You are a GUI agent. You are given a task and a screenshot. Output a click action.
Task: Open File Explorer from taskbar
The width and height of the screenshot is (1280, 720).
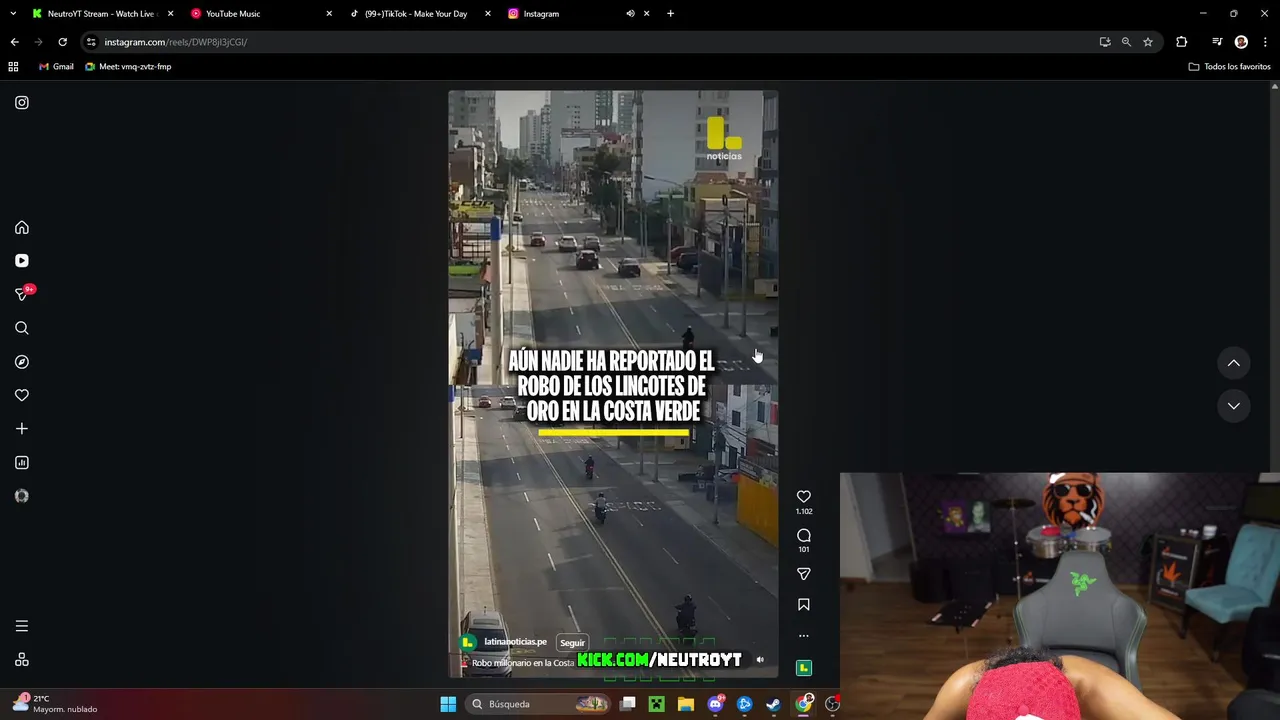click(686, 704)
